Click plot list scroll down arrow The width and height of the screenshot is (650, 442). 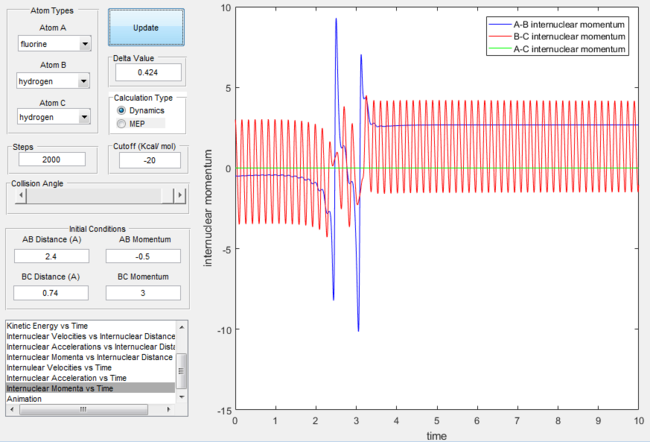tap(182, 397)
